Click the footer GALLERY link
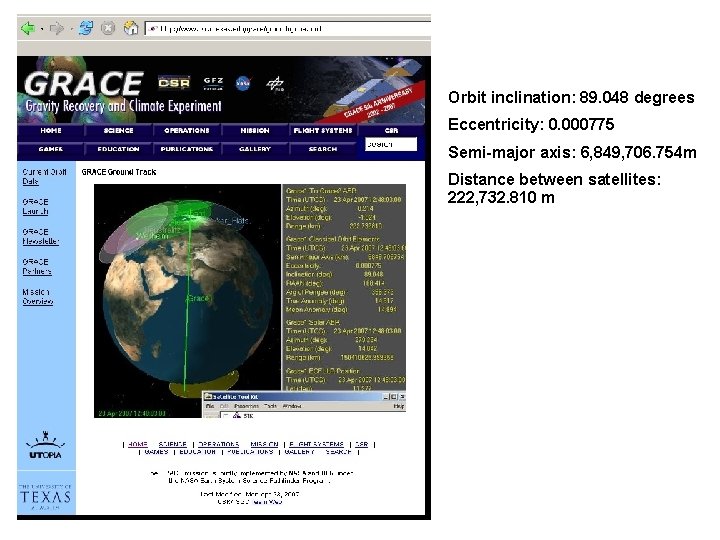Screen dimensions: 720x540 (x=299, y=452)
